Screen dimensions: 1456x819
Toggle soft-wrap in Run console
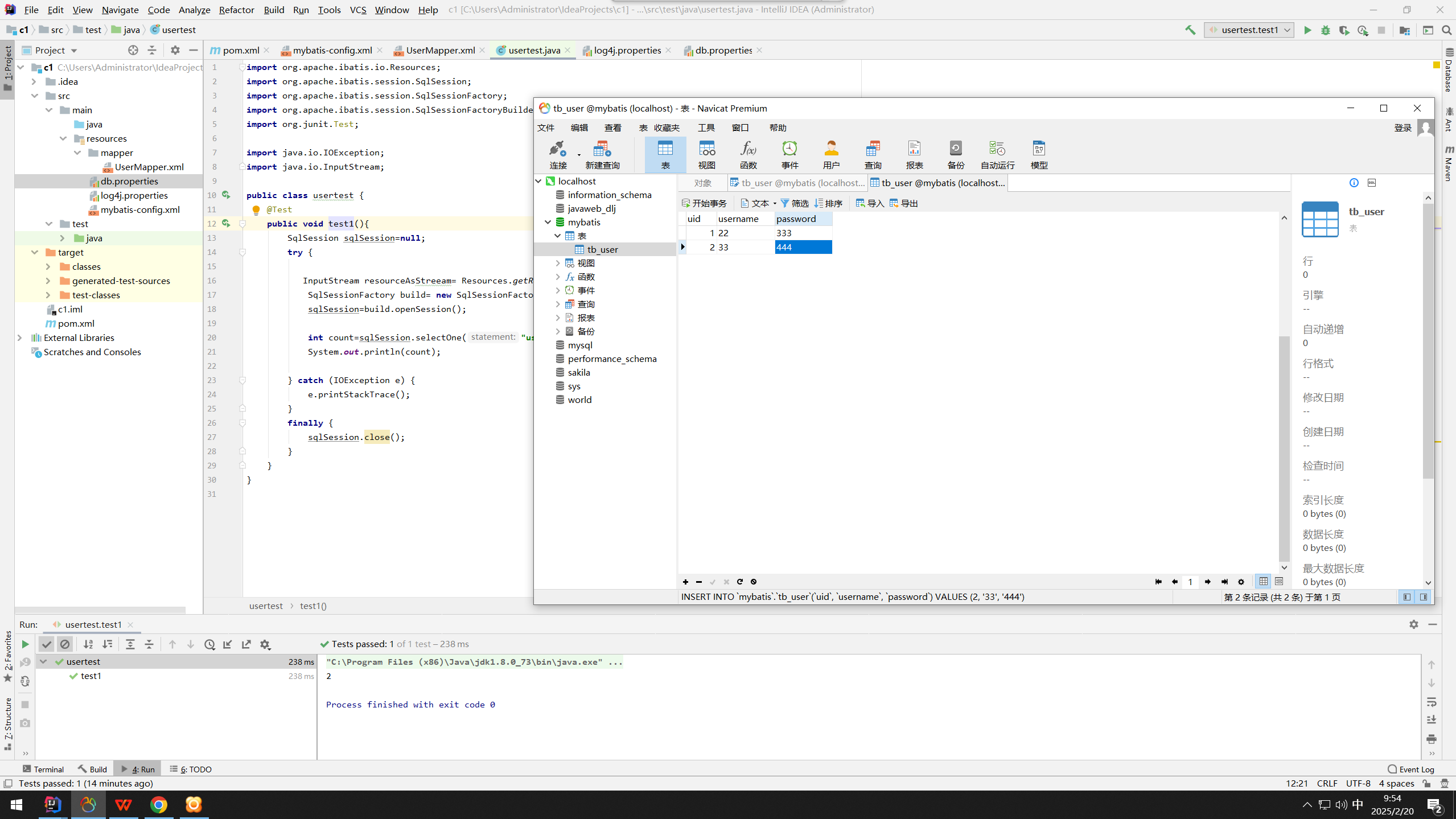click(1432, 702)
